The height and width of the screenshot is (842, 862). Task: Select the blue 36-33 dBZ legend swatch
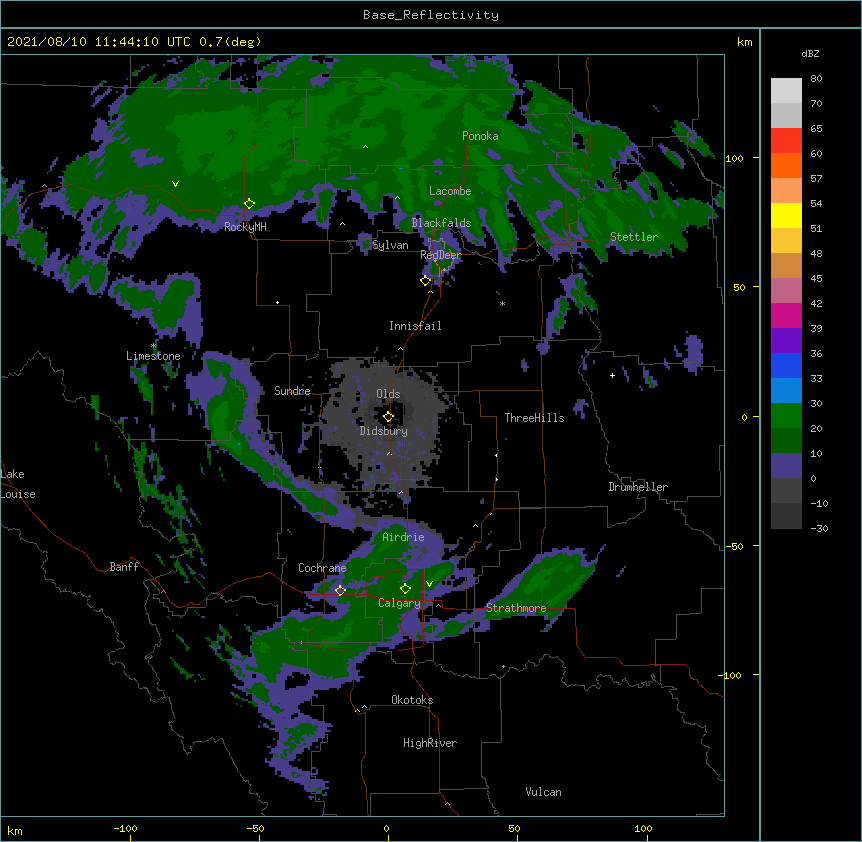tap(786, 365)
